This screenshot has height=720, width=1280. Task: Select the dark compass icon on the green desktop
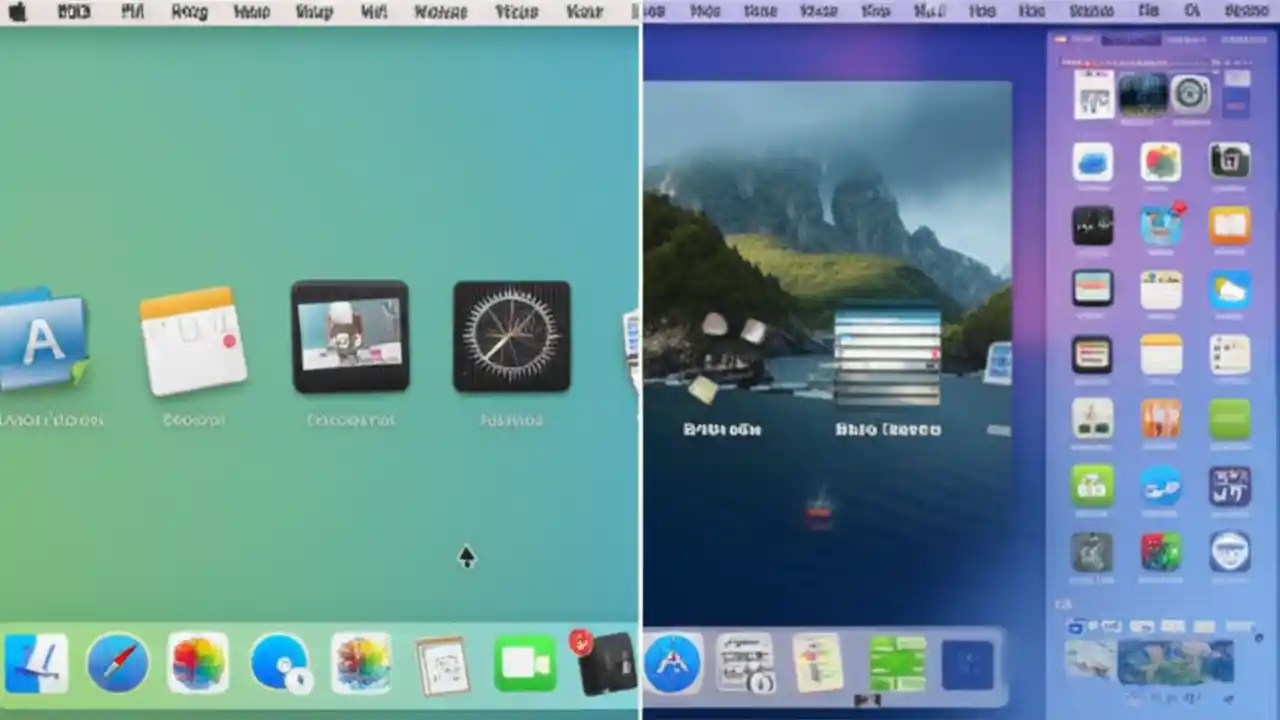512,335
